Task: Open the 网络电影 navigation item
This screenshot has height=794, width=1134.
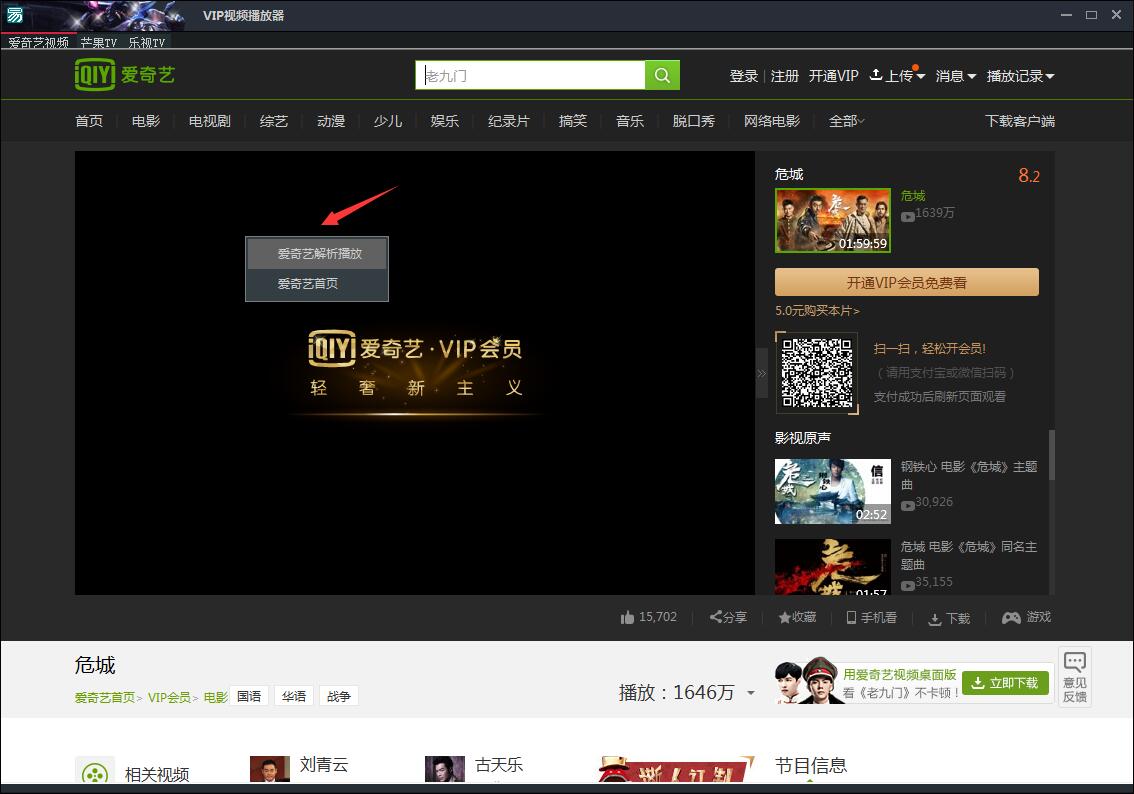Action: (x=772, y=121)
